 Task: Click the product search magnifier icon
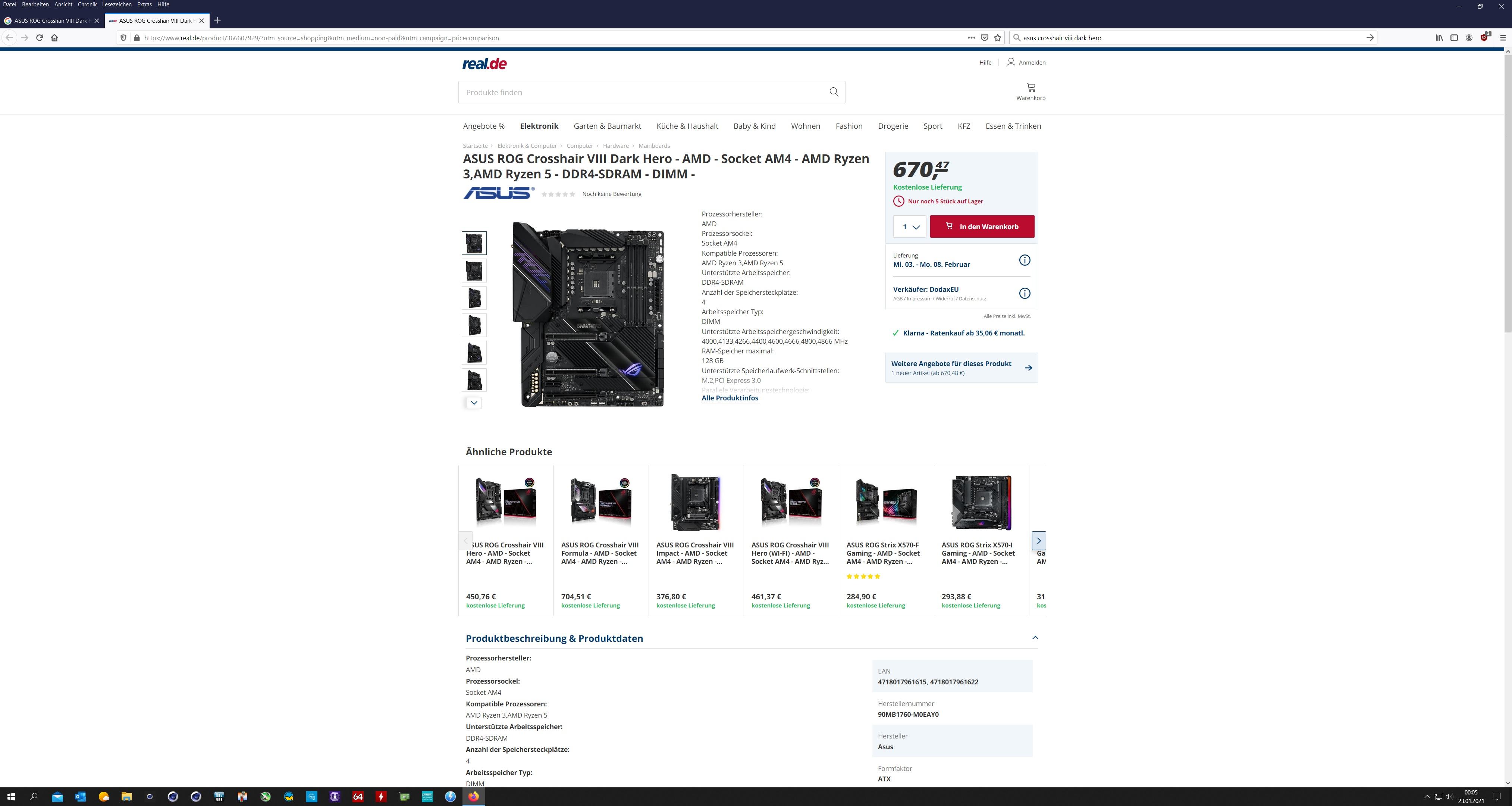tap(834, 92)
